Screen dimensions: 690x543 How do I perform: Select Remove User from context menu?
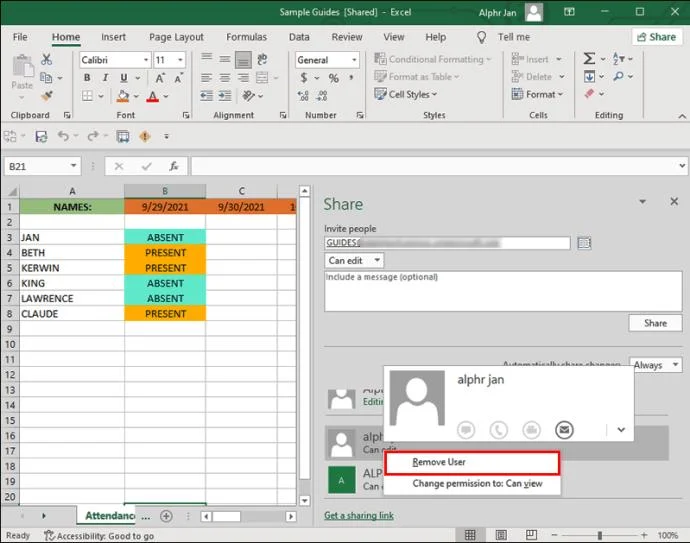tap(472, 462)
